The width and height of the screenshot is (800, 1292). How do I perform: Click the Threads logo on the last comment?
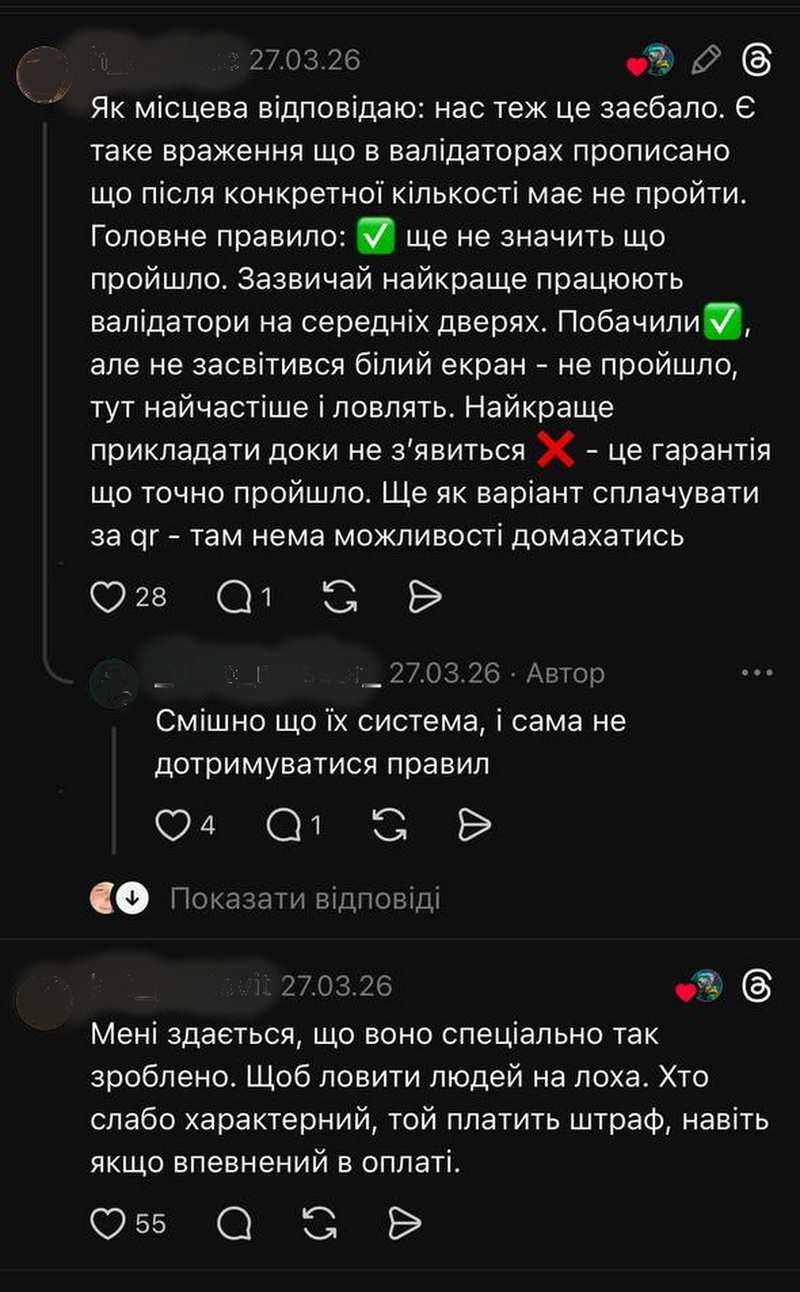757,987
